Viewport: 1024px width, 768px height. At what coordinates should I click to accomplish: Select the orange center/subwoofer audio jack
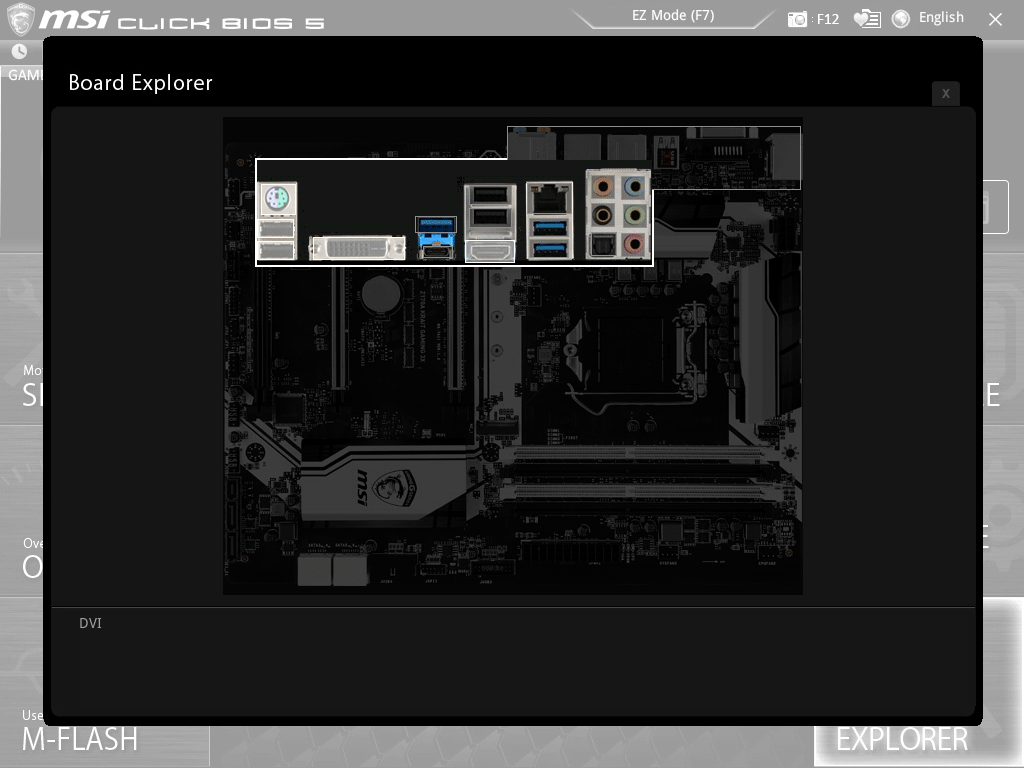point(602,187)
